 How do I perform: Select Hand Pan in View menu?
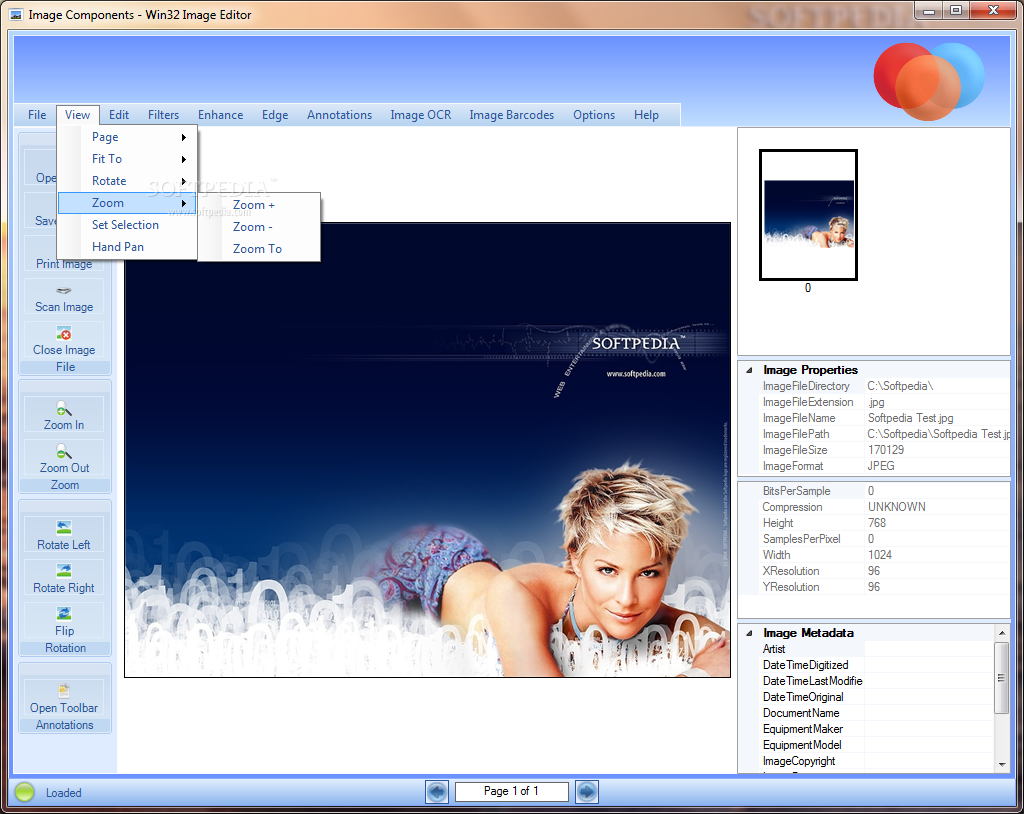[x=127, y=247]
